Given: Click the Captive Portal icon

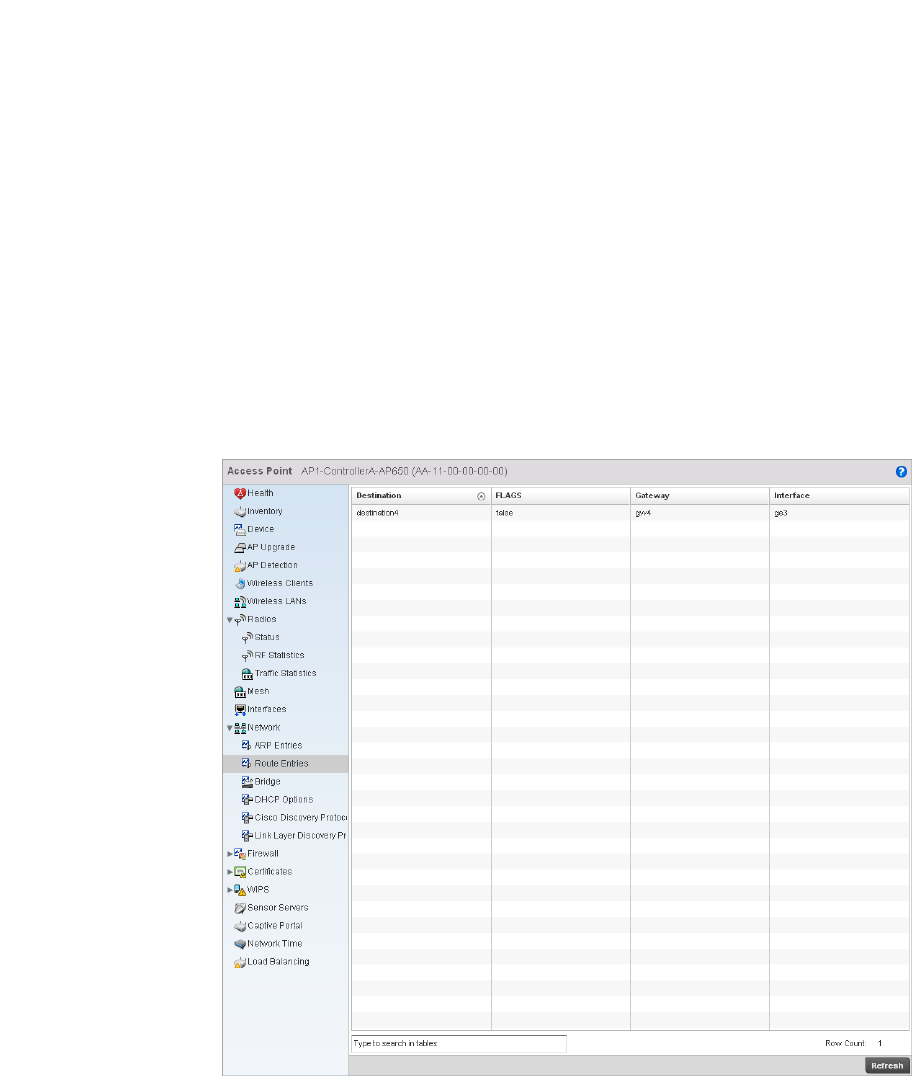Looking at the screenshot, I should point(239,926).
